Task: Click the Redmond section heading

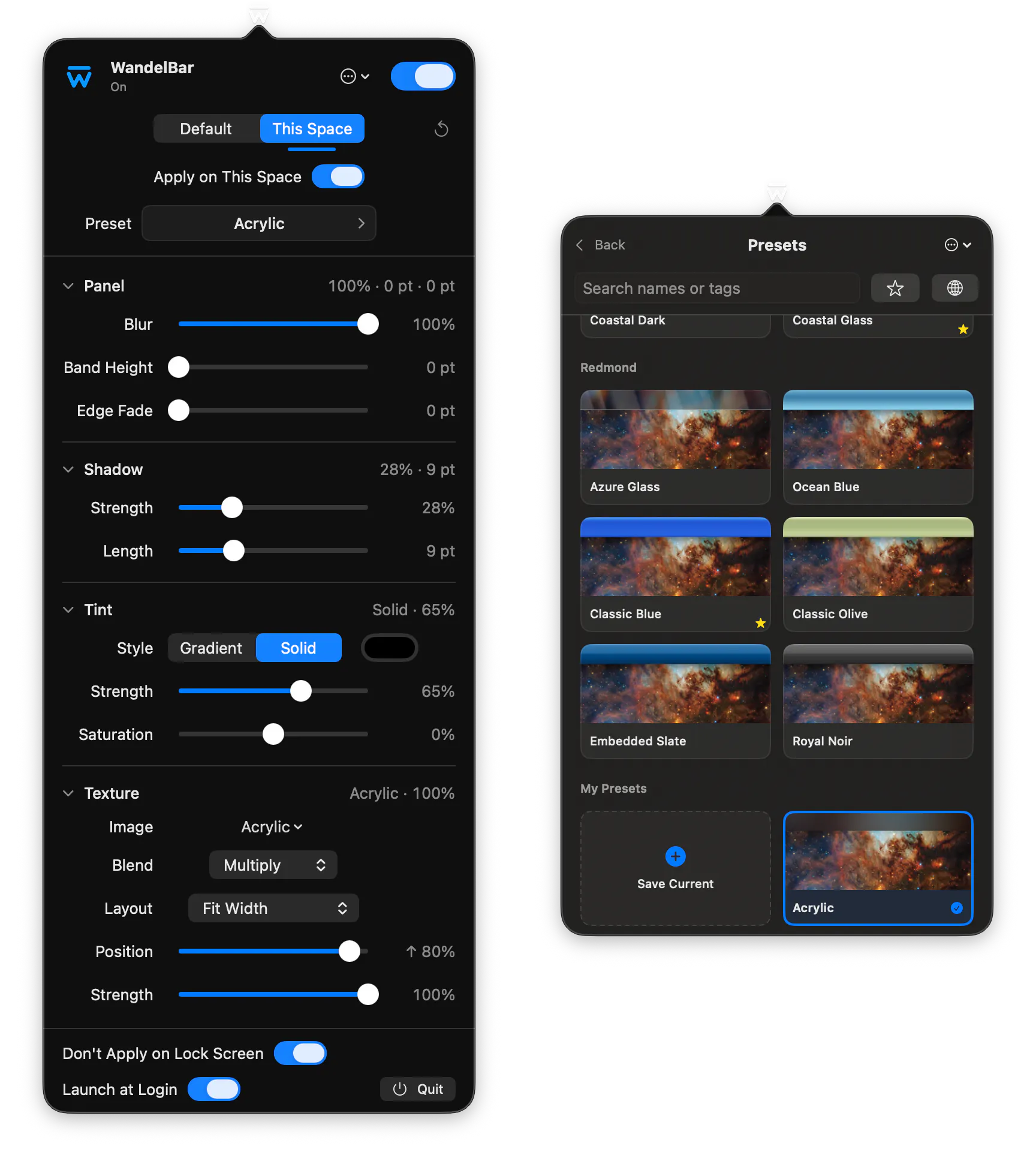Action: tap(609, 368)
